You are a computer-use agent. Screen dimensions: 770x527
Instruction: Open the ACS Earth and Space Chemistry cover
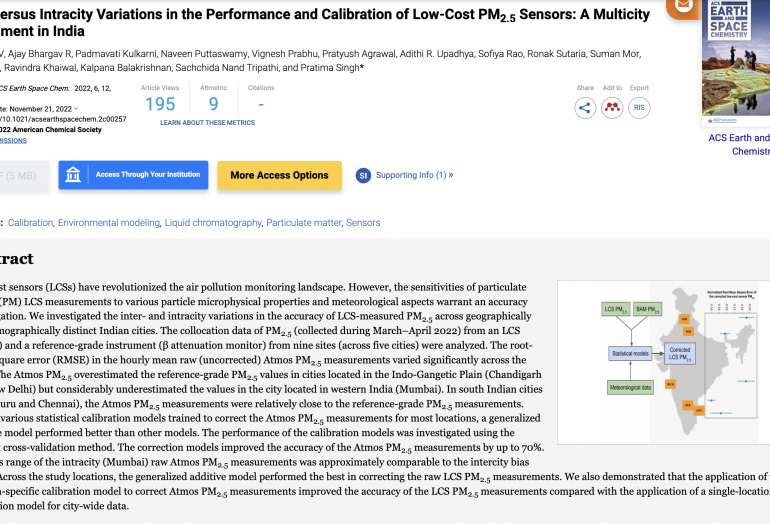[x=737, y=60]
